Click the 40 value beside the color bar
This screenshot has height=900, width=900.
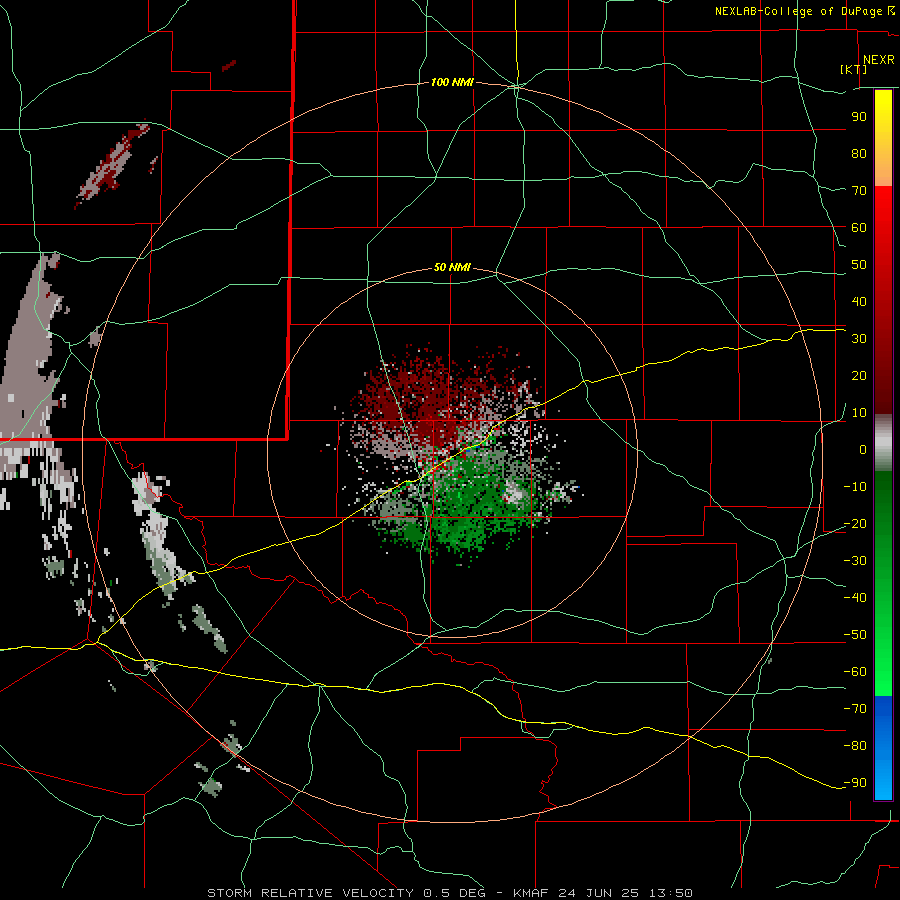click(x=859, y=302)
